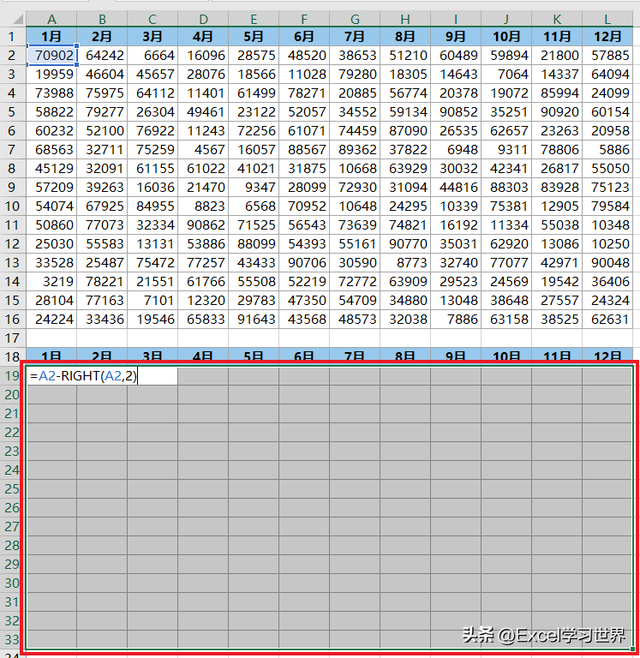640x658 pixels.
Task: Select column F header
Action: [305, 18]
